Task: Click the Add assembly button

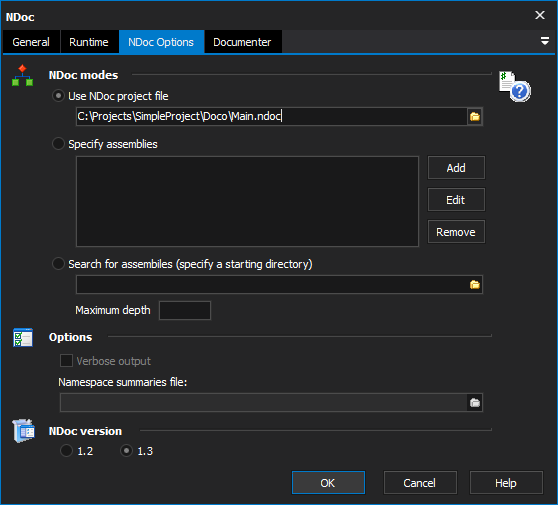Action: coord(456,168)
